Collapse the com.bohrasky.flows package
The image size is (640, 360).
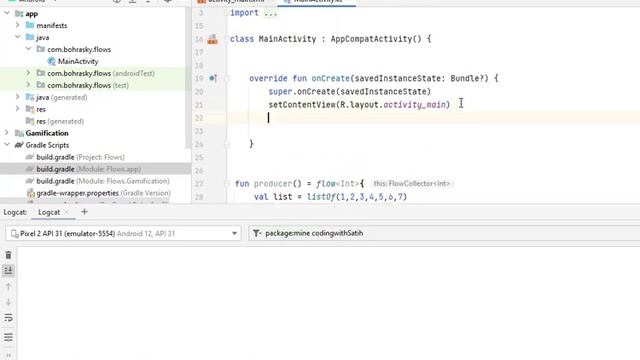(29, 49)
